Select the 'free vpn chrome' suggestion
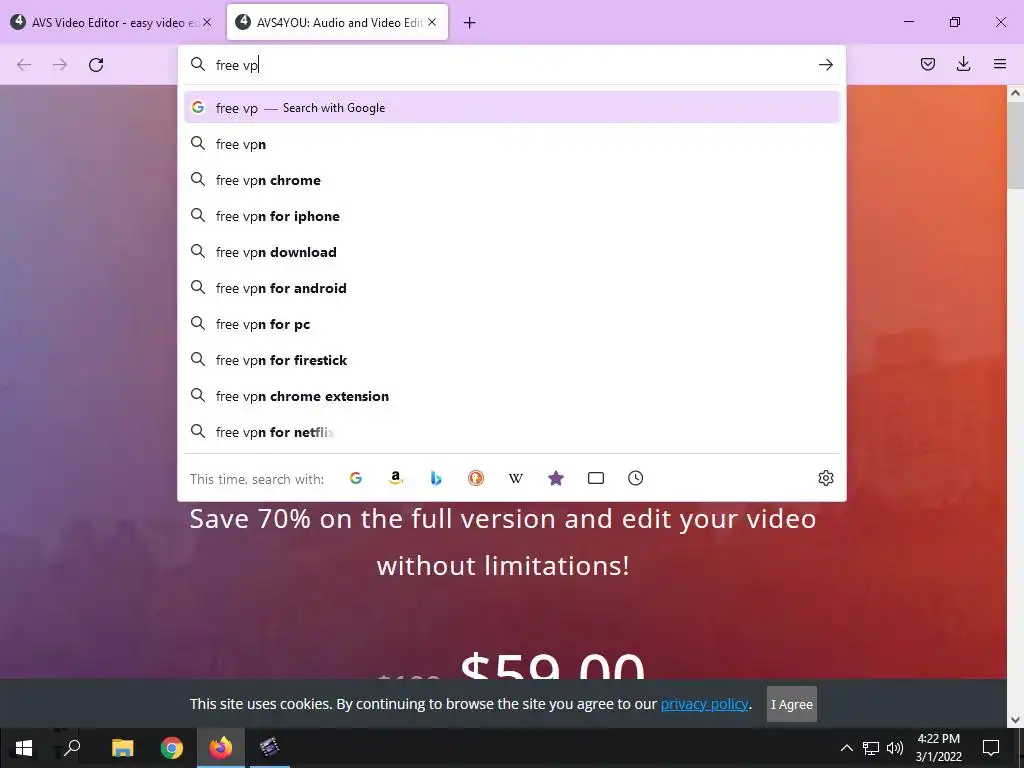Viewport: 1024px width, 768px height. pyautogui.click(x=511, y=180)
